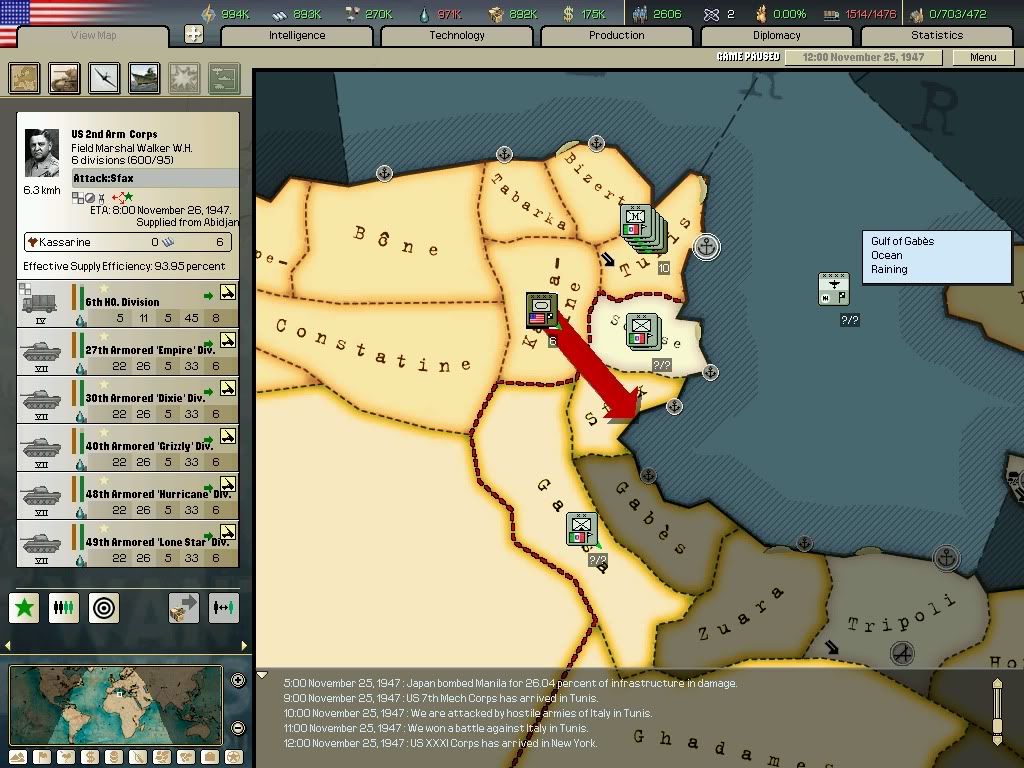The image size is (1024, 768).
Task: Select the land units tank icon
Action: (64, 78)
